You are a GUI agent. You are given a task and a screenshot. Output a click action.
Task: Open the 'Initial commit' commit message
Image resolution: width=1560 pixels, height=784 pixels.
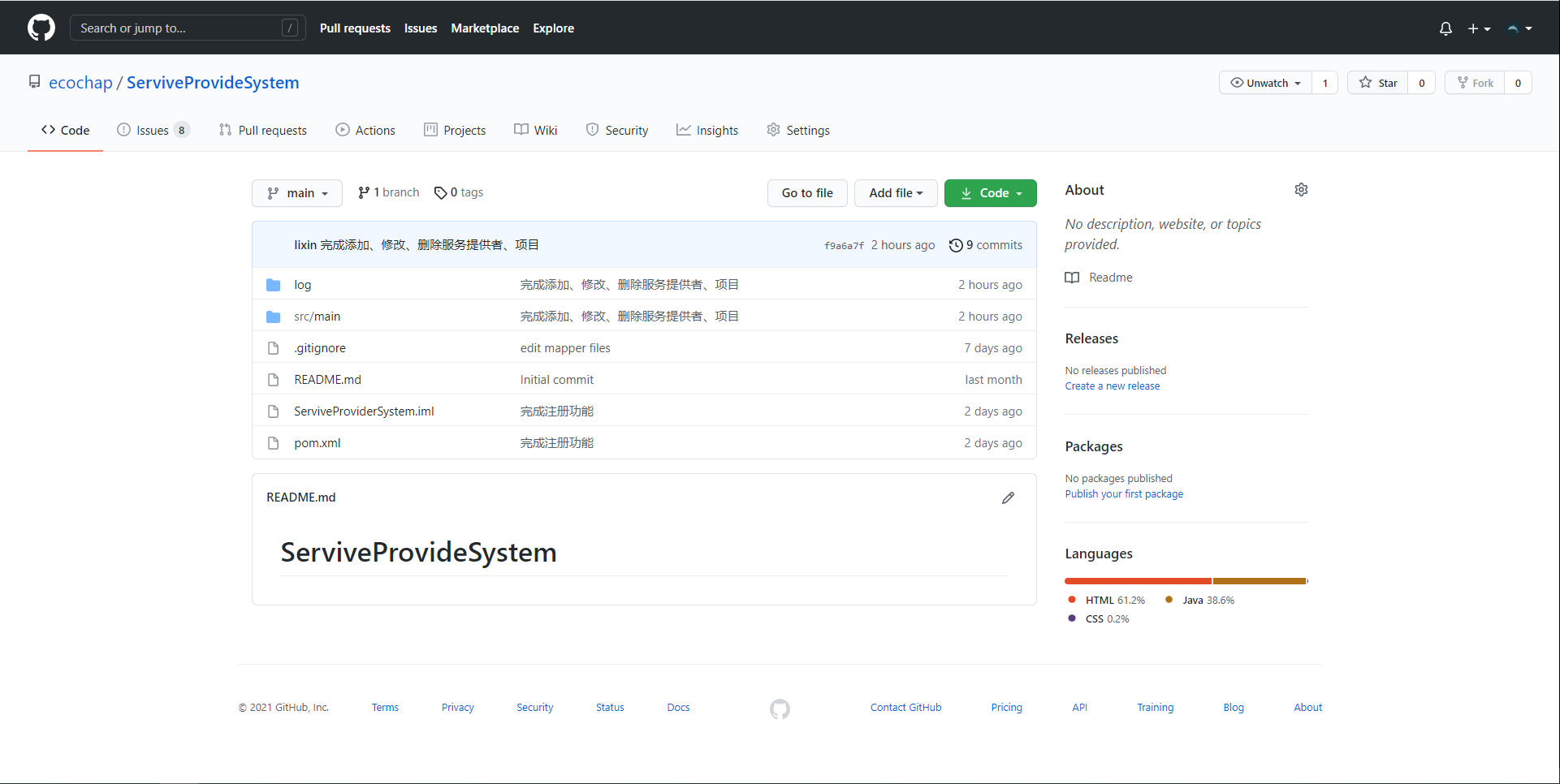point(557,380)
